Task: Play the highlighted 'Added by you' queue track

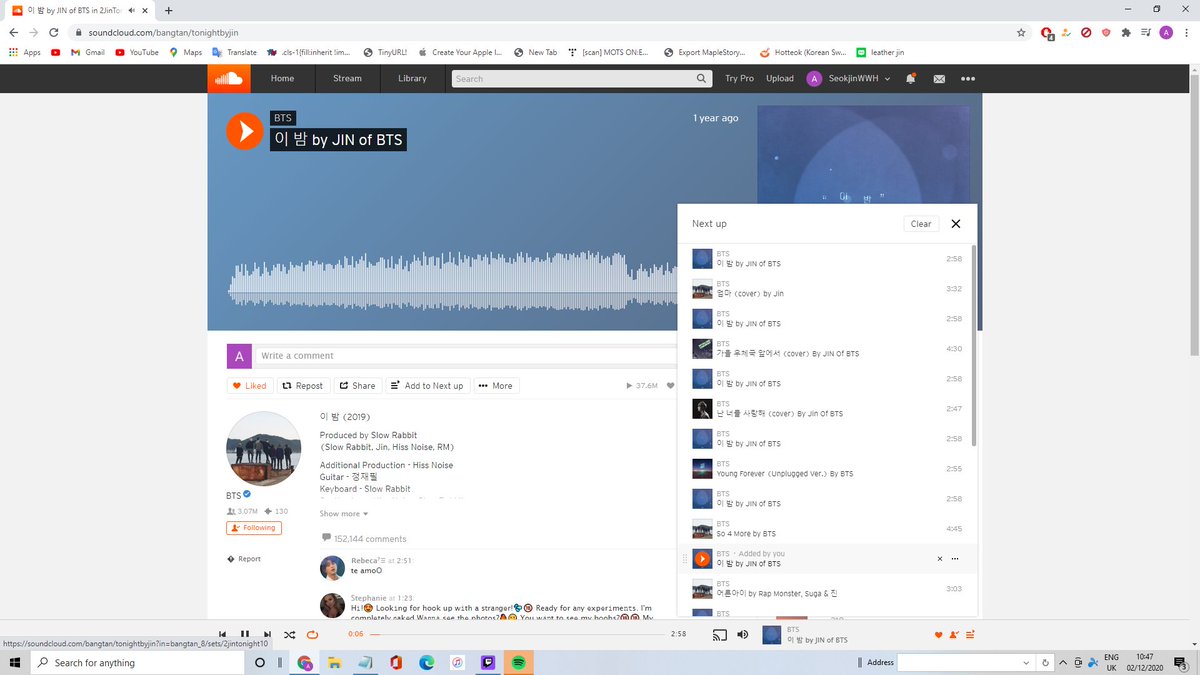Action: click(x=702, y=559)
